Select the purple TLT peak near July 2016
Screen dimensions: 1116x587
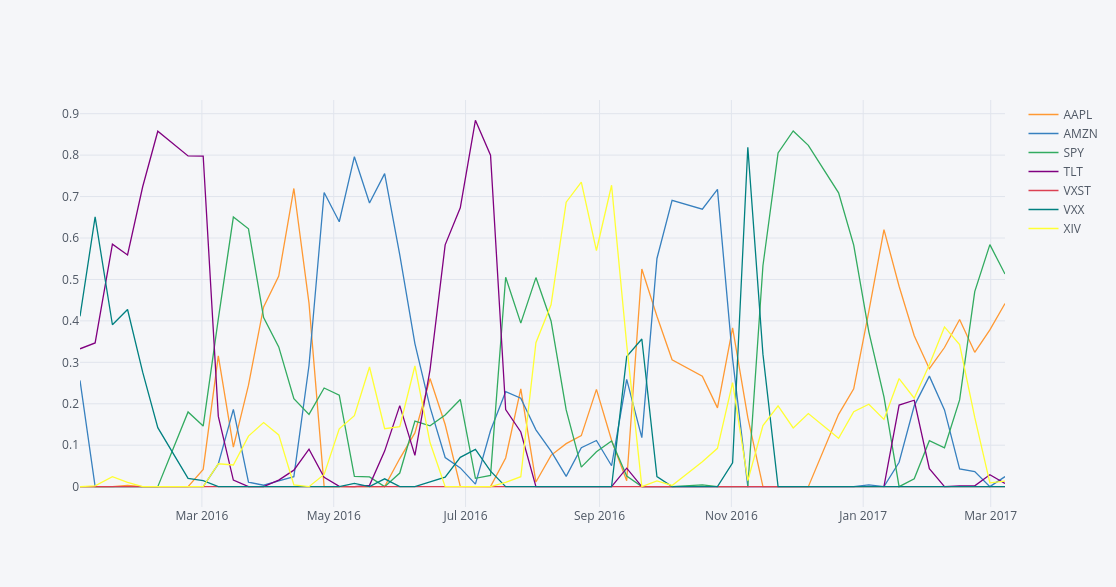coord(475,121)
